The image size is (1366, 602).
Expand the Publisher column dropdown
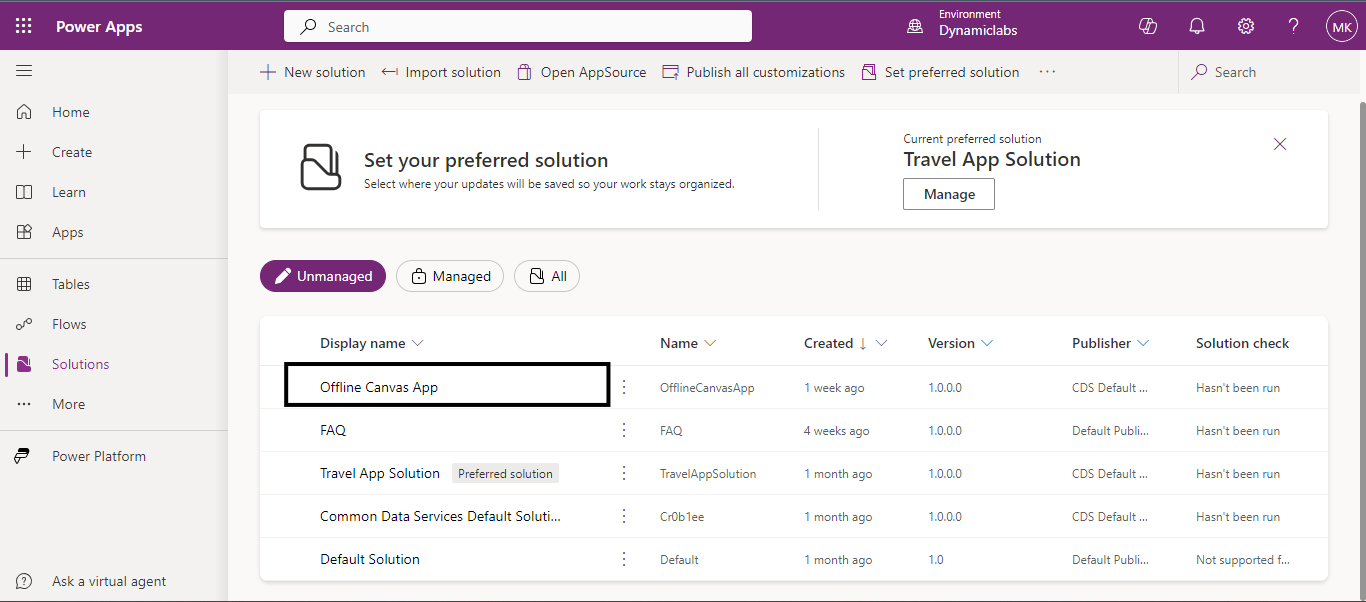pyautogui.click(x=1143, y=343)
